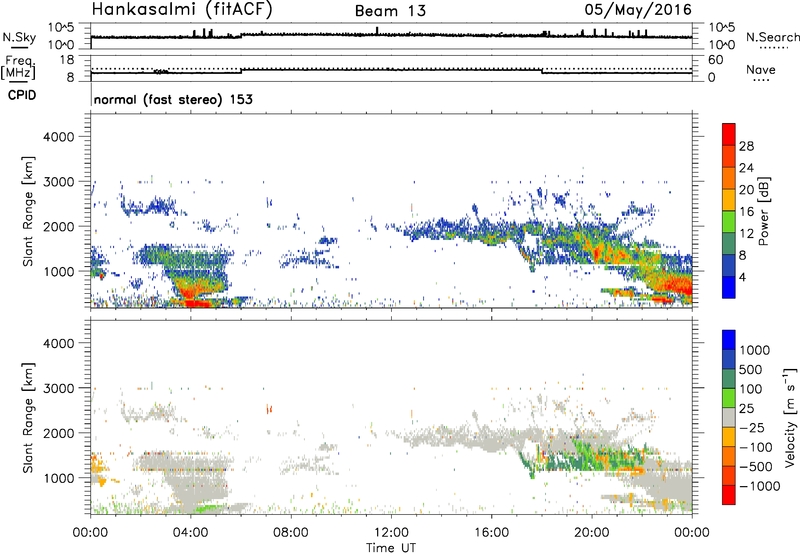Click the Freq. [MHz] axis label

[18, 67]
